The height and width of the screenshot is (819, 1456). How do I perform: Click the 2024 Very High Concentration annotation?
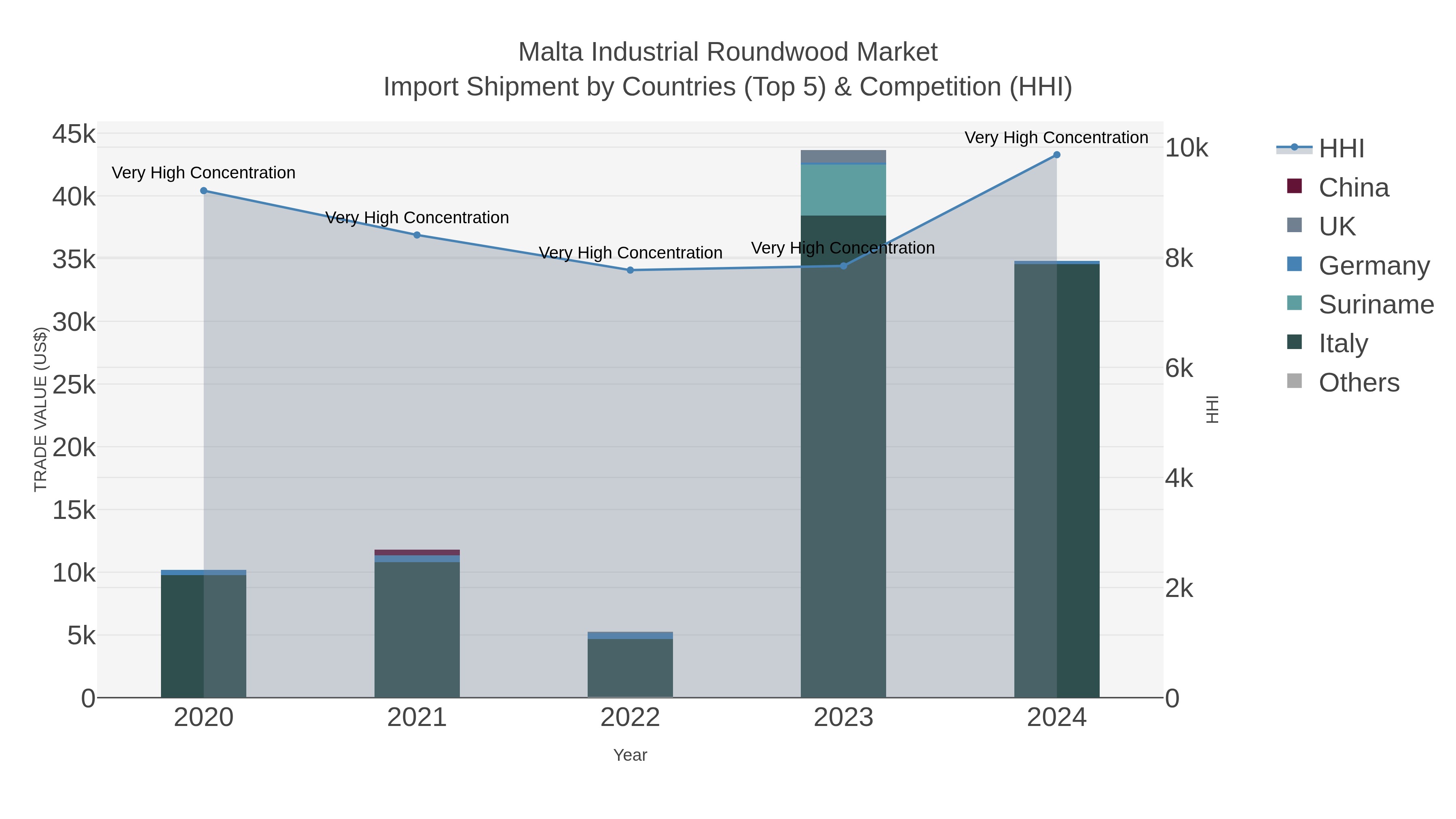click(1056, 138)
